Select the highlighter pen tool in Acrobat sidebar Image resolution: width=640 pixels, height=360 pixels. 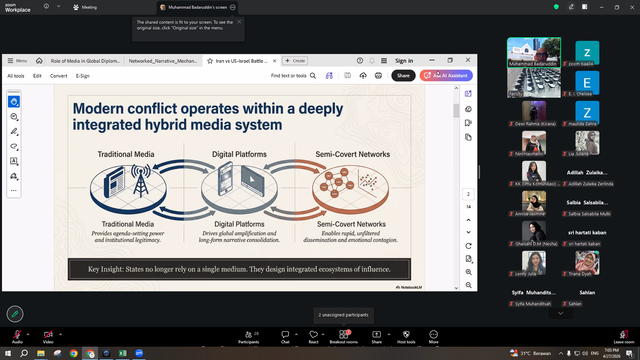[x=14, y=131]
